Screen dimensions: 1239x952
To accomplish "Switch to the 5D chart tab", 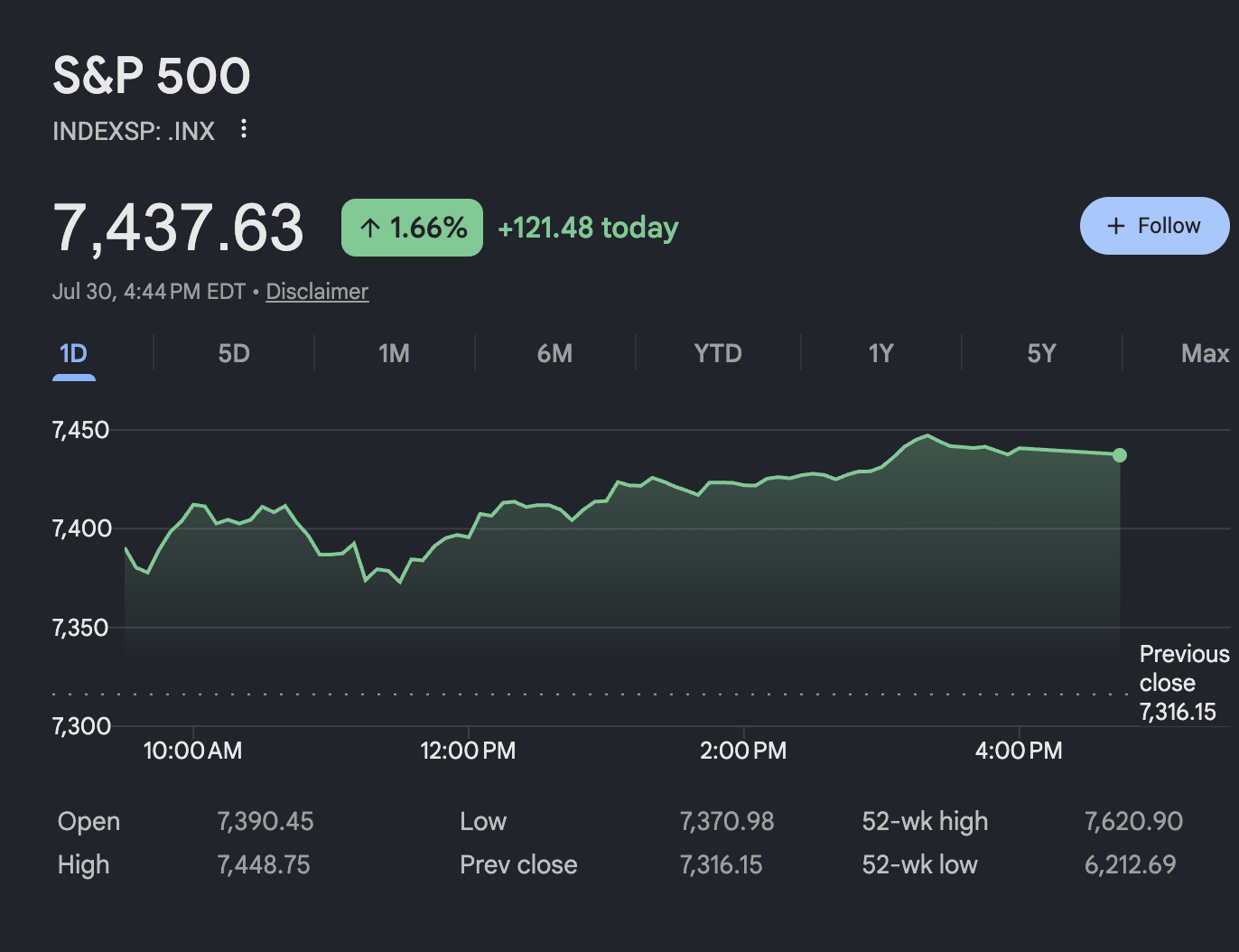I will click(x=234, y=353).
